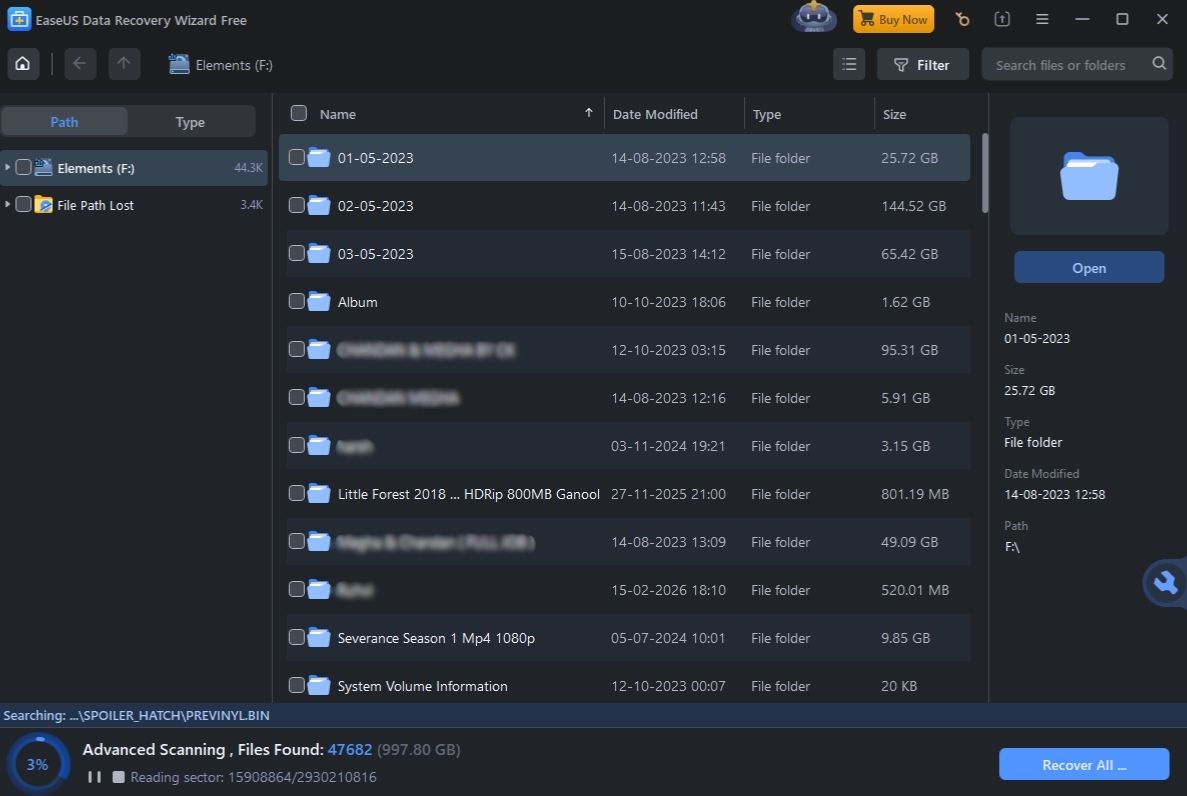Image resolution: width=1187 pixels, height=796 pixels.
Task: Switch to list view layout icon
Action: 849,65
